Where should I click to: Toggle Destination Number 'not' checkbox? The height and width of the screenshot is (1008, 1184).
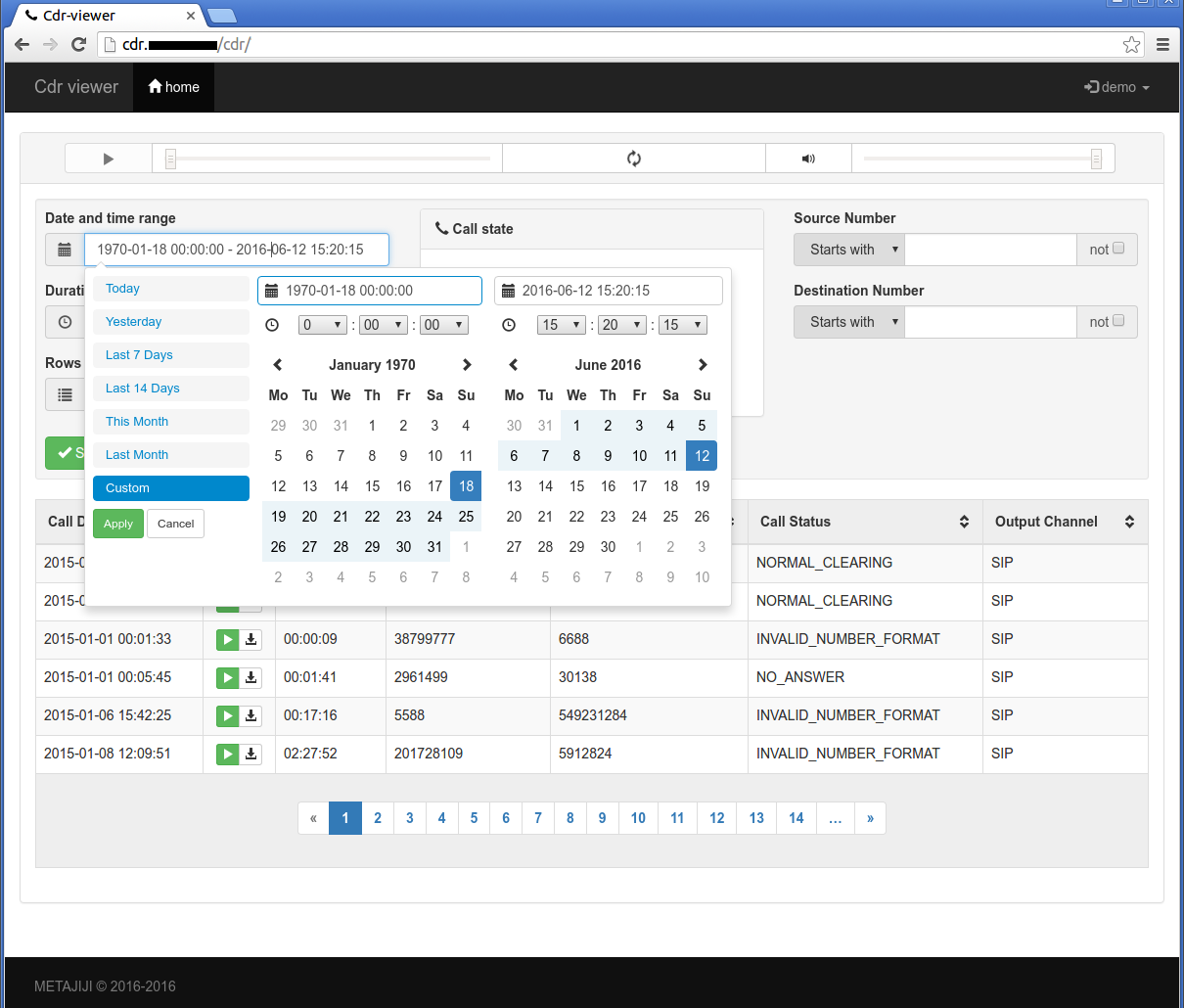[x=1118, y=321]
